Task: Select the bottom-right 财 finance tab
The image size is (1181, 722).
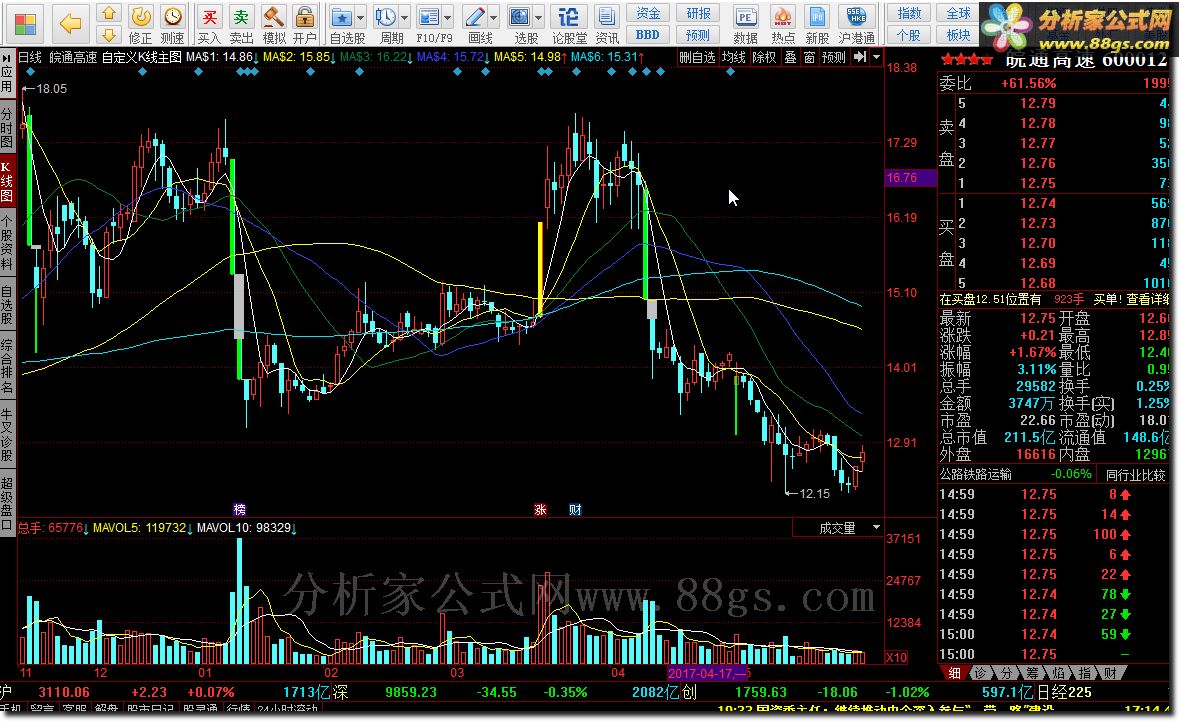Action: 1109,672
